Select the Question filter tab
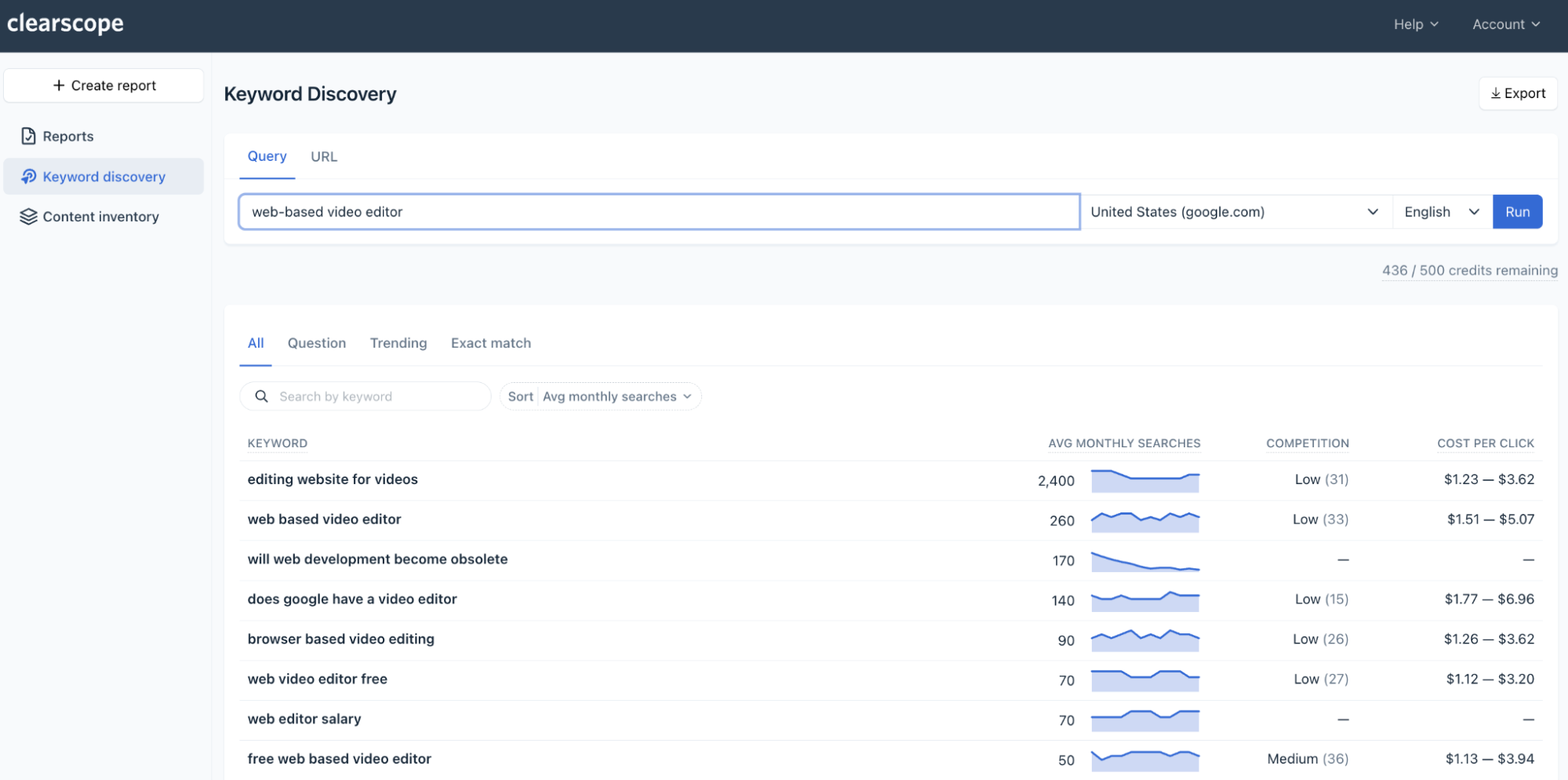Viewport: 1568px width, 780px height. (316, 343)
